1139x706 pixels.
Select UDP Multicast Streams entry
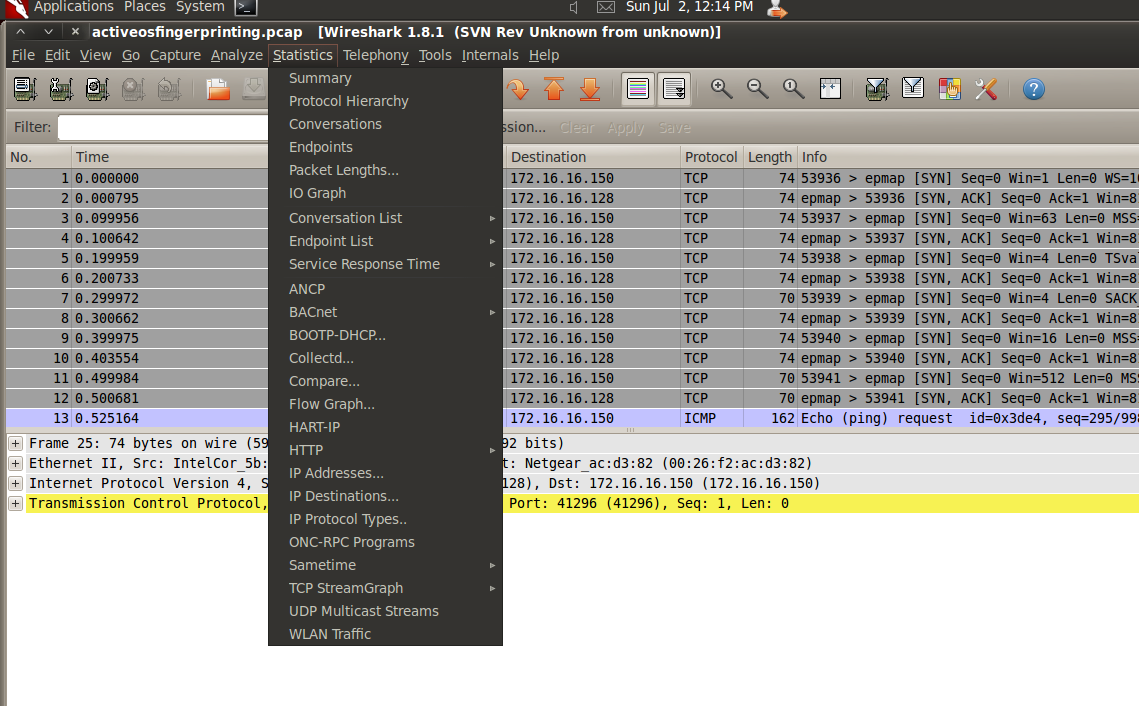pos(385,611)
